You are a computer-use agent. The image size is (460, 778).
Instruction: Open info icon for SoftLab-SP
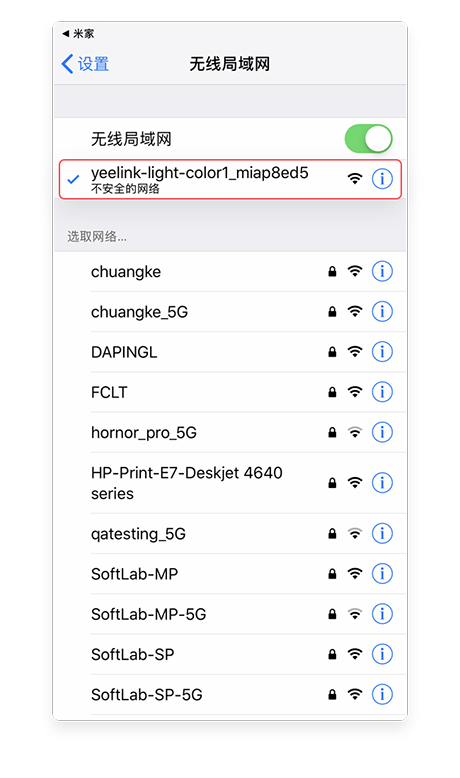(382, 654)
